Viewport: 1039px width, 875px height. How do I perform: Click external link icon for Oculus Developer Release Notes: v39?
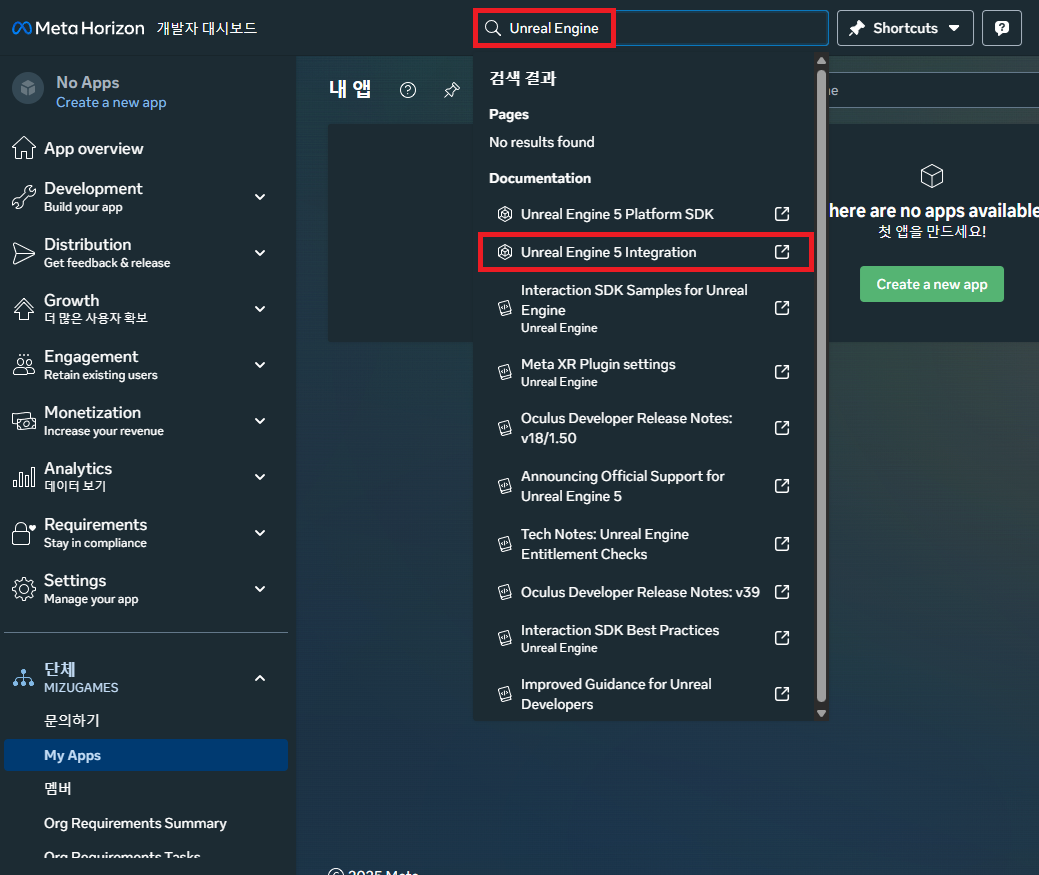point(782,592)
